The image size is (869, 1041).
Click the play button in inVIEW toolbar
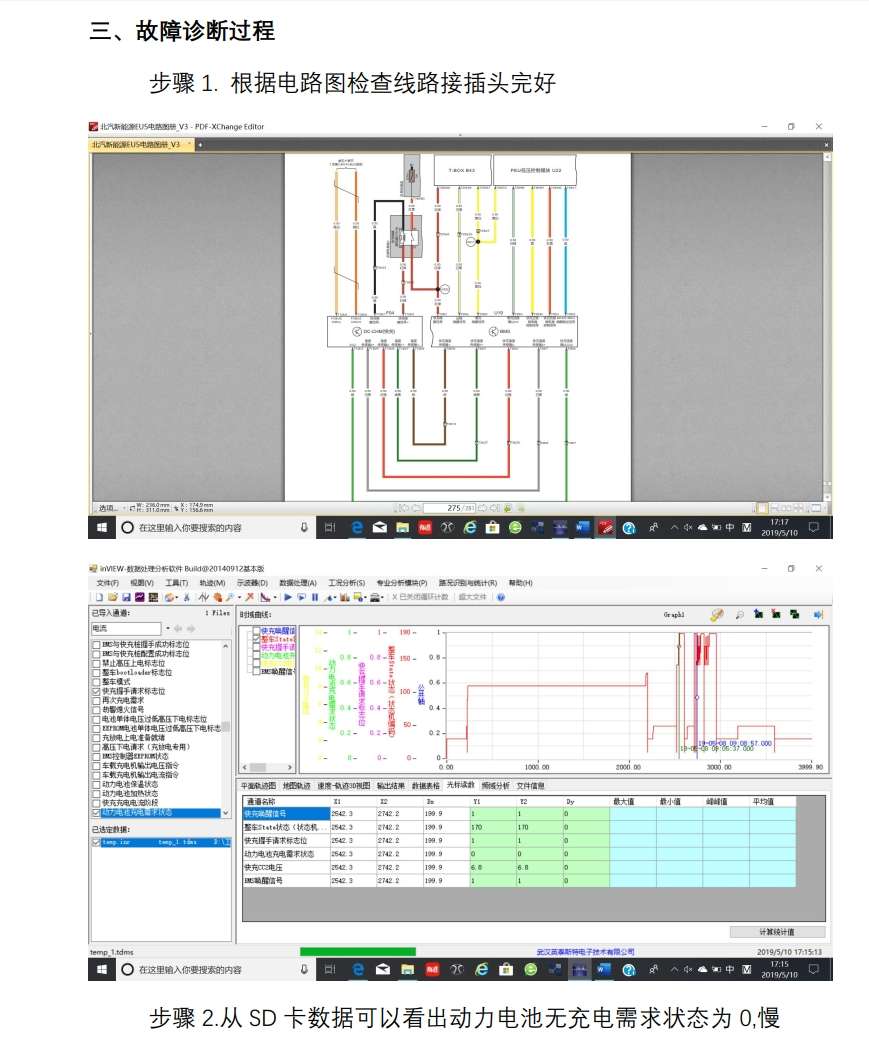[288, 597]
